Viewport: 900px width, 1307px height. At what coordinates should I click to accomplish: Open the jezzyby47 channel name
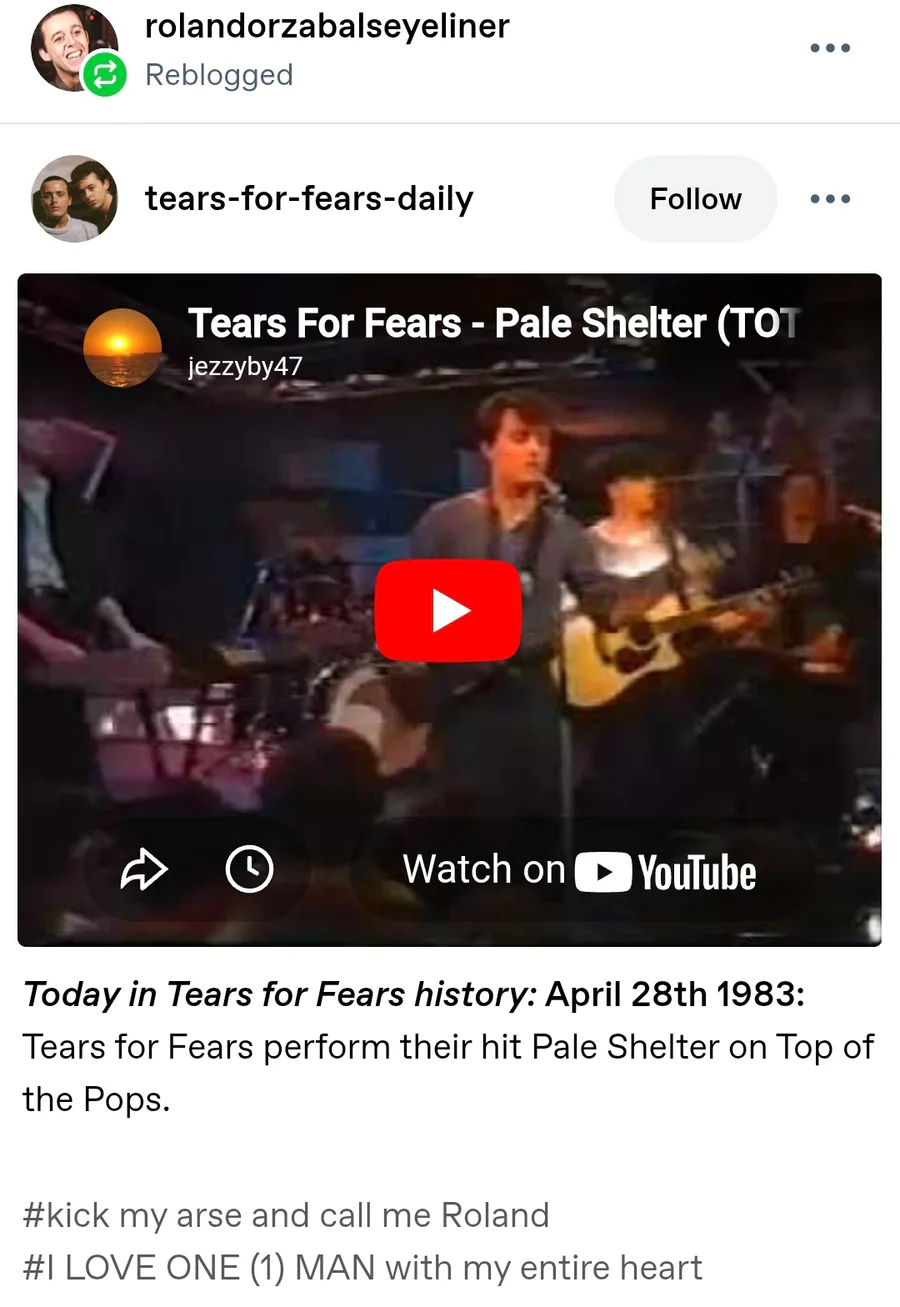pos(245,367)
